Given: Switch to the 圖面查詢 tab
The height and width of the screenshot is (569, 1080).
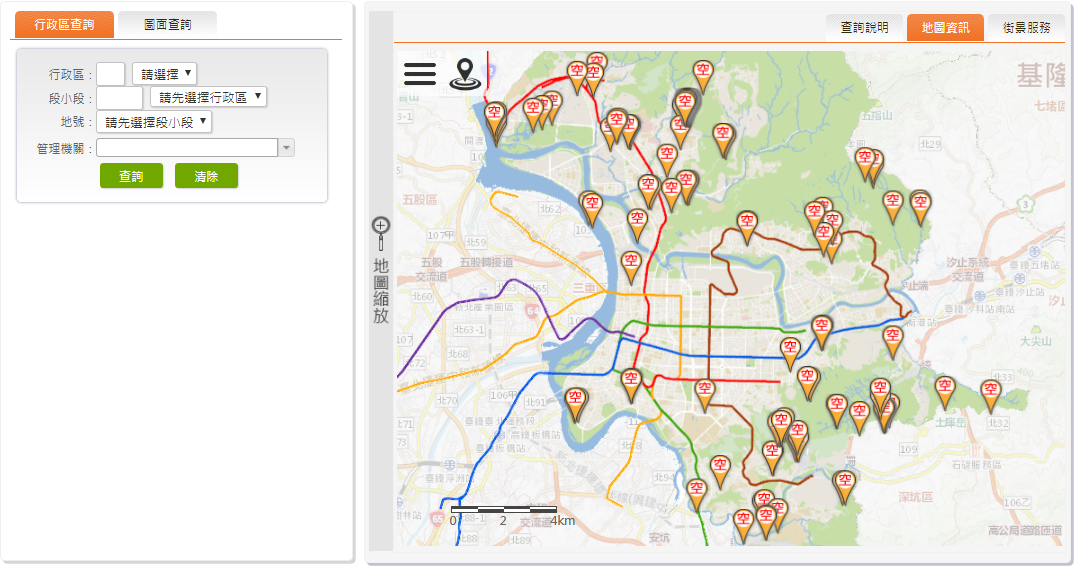Looking at the screenshot, I should coord(167,24).
